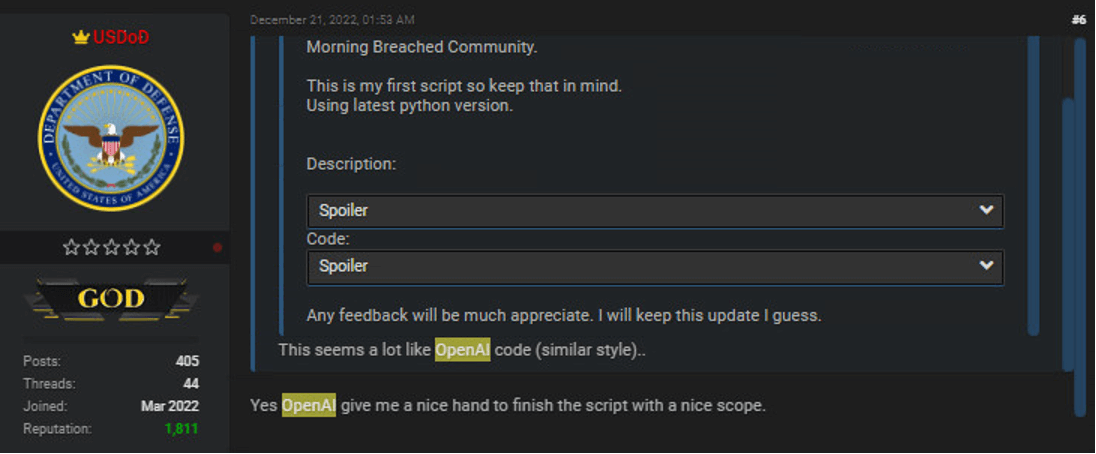Click highlighted OpenAI in the quoted text
The height and width of the screenshot is (454, 1096).
(x=462, y=350)
